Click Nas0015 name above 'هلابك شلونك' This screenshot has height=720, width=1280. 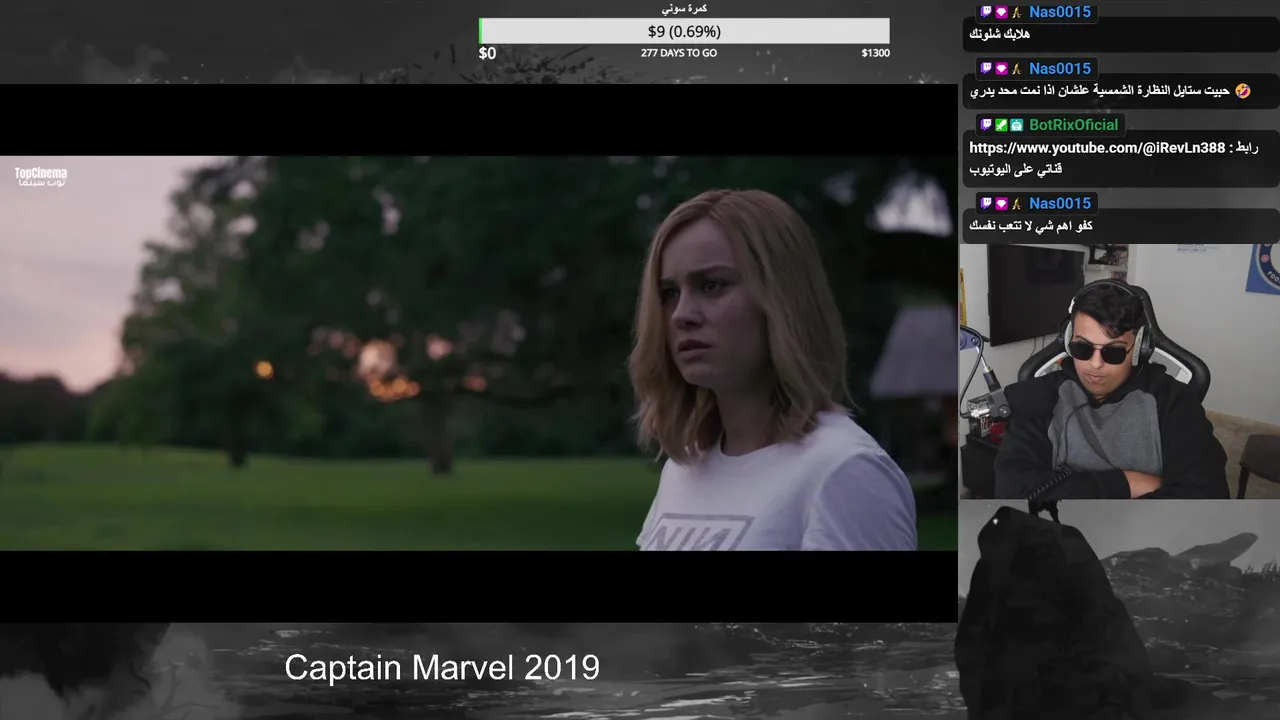1060,12
